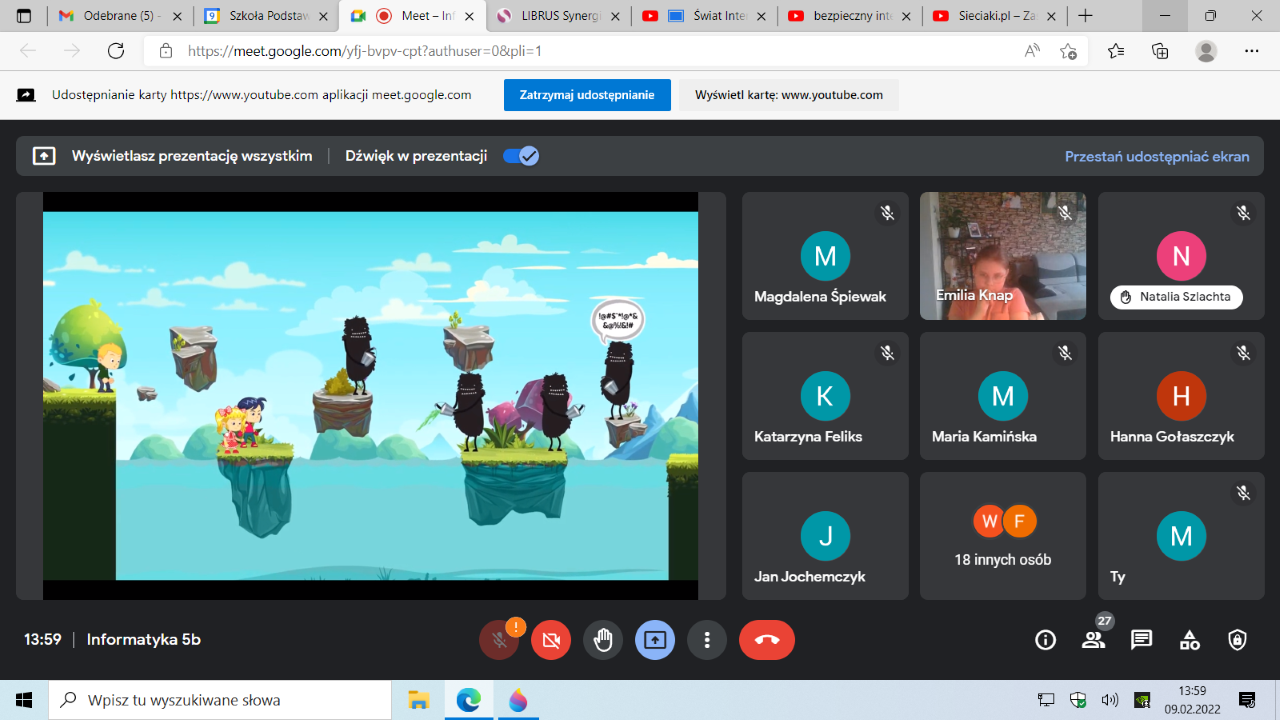
Task: Switch to the 'bezpieczny inte' YouTube tab
Action: tap(851, 16)
